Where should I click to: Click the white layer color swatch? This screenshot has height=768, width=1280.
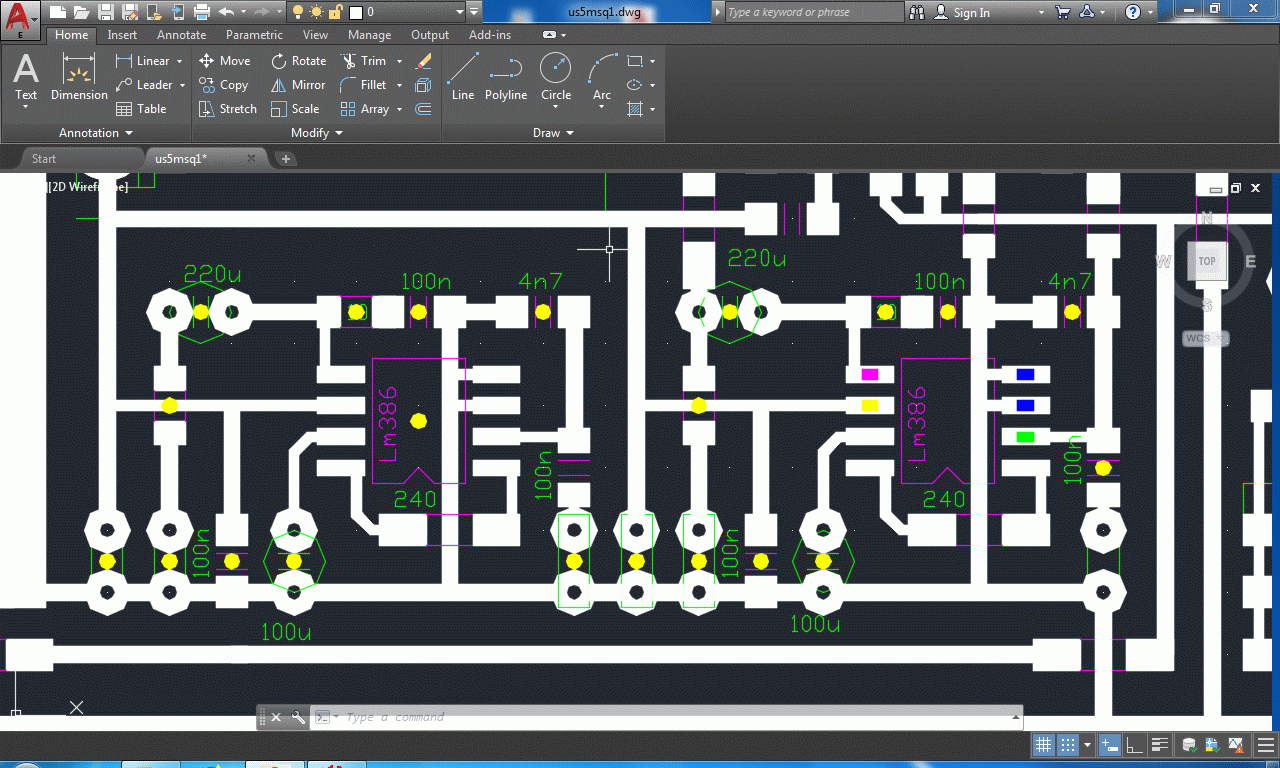(355, 12)
